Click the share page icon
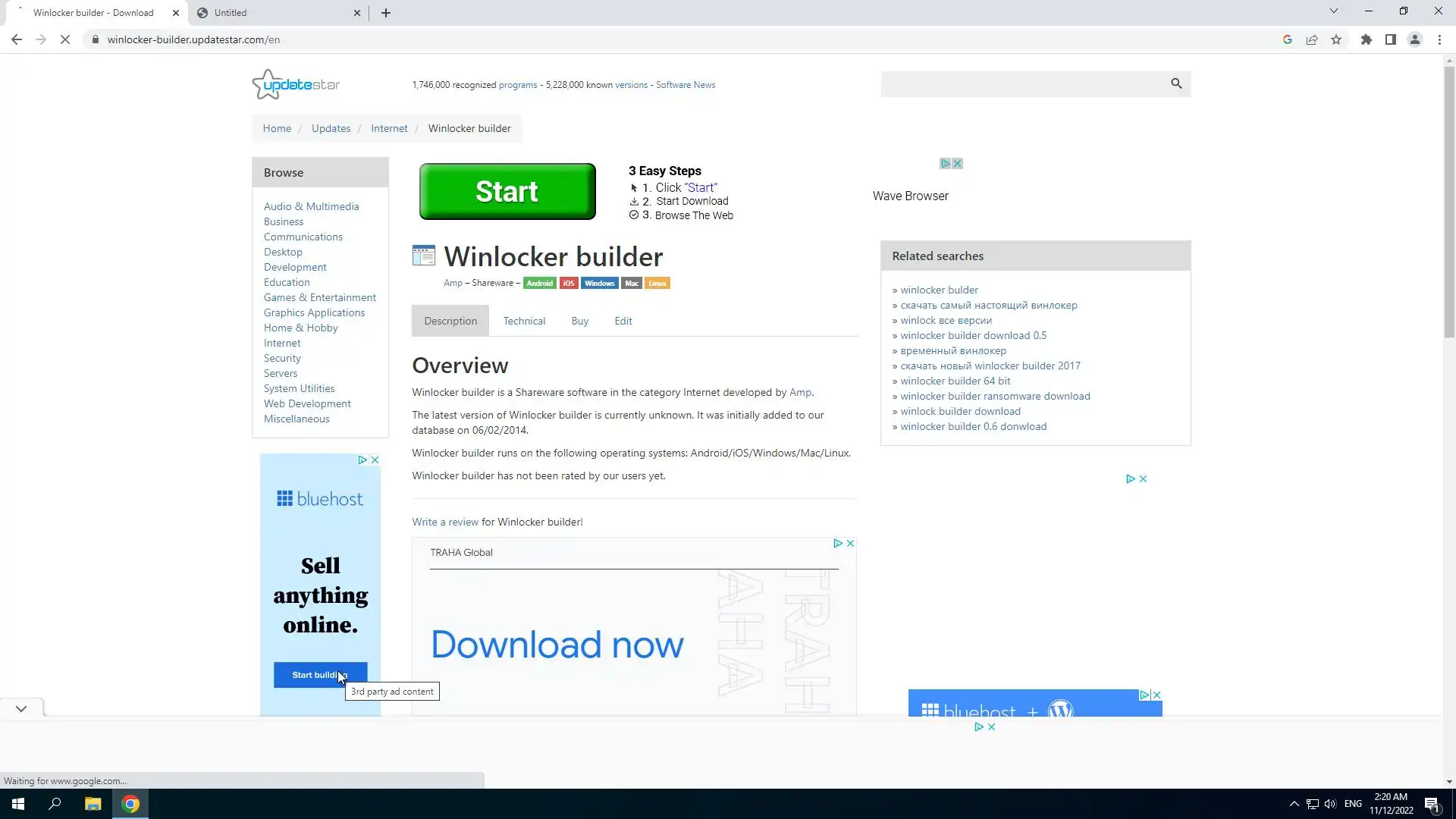The width and height of the screenshot is (1456, 819). [x=1312, y=39]
